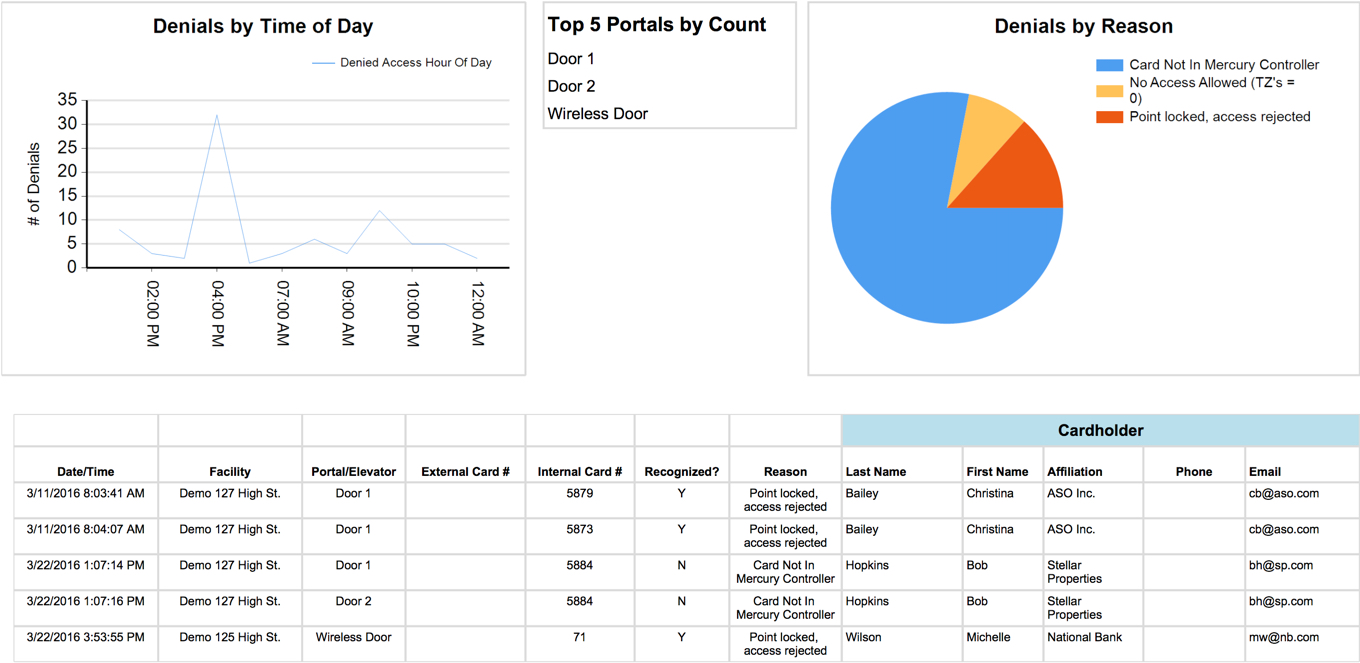This screenshot has width=1360, height=663.
Task: Click the Last Name column header
Action: [x=876, y=472]
